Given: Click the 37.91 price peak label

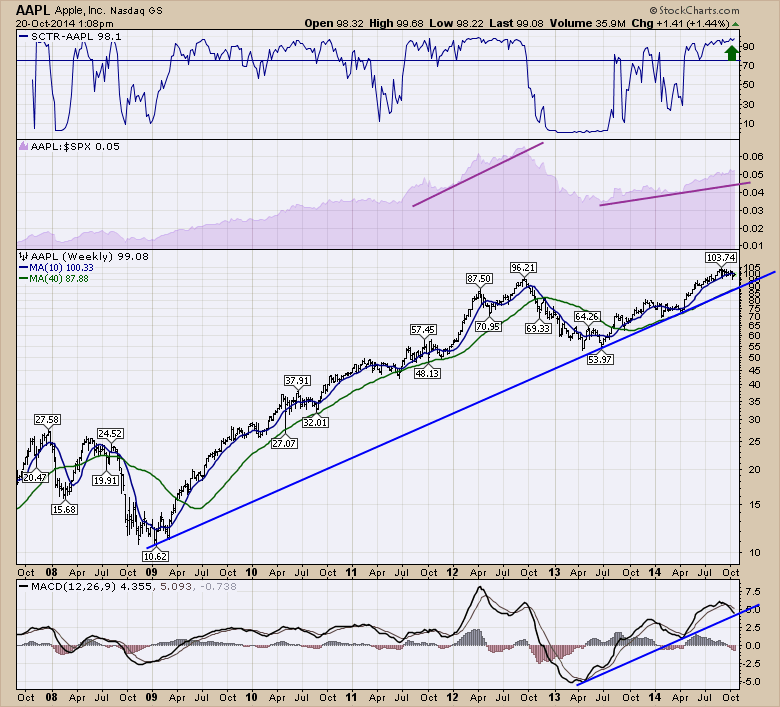Looking at the screenshot, I should 297,381.
